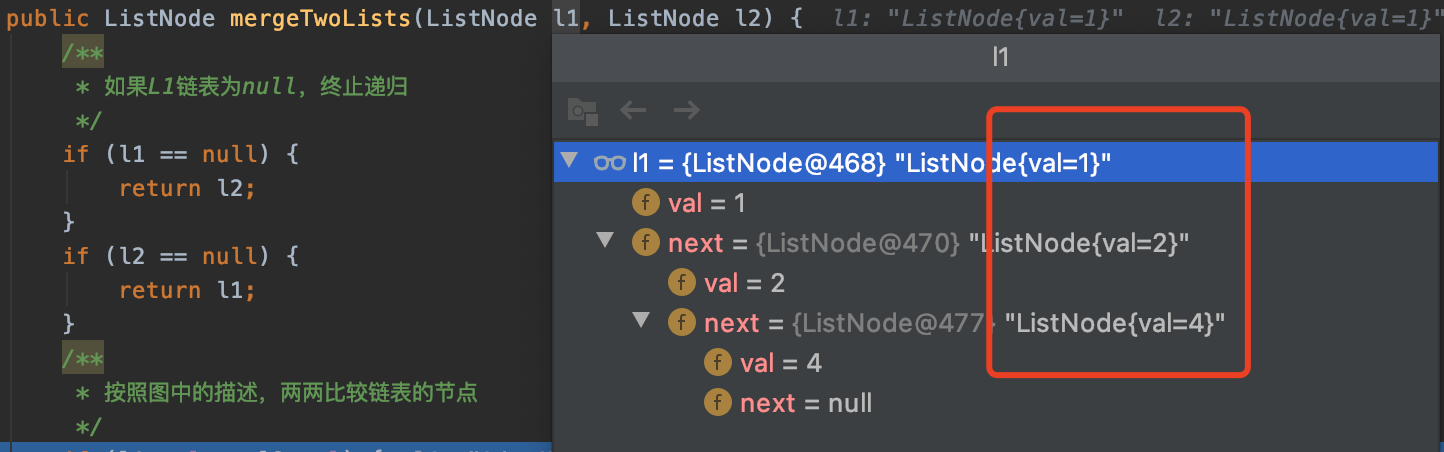Image resolution: width=1444 pixels, height=452 pixels.
Task: Collapse the l1 root node triangle
Action: [570, 162]
